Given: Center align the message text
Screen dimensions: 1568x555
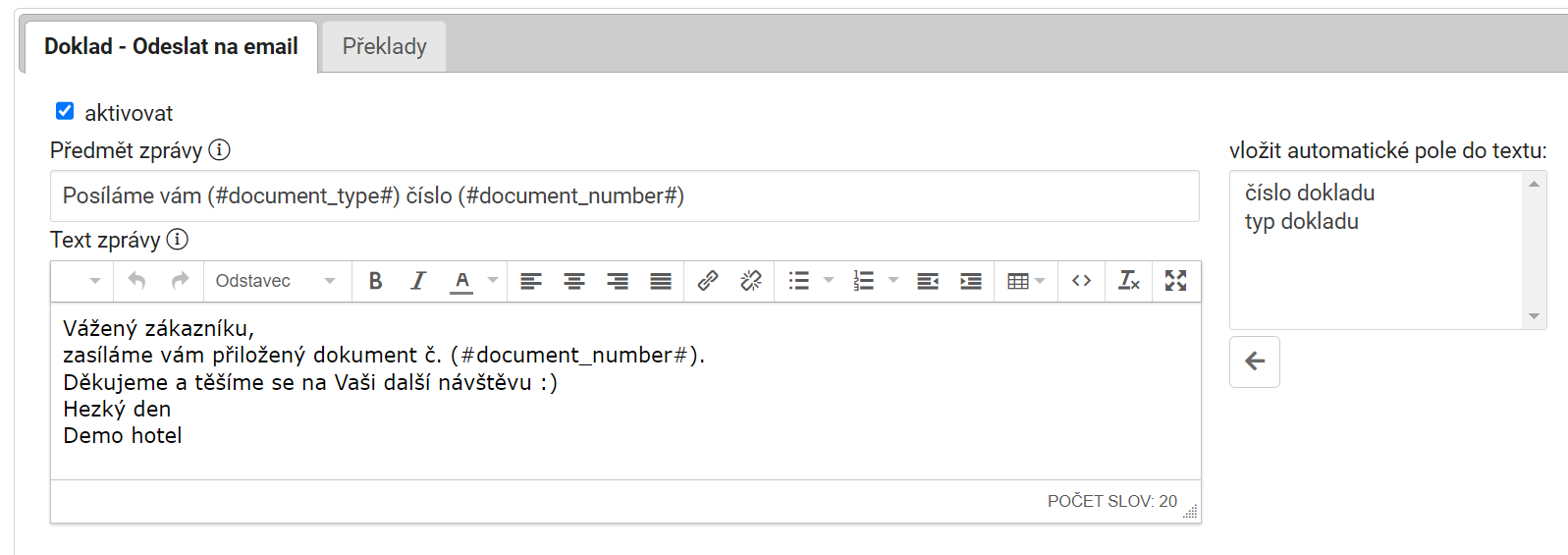Looking at the screenshot, I should coord(574,281).
